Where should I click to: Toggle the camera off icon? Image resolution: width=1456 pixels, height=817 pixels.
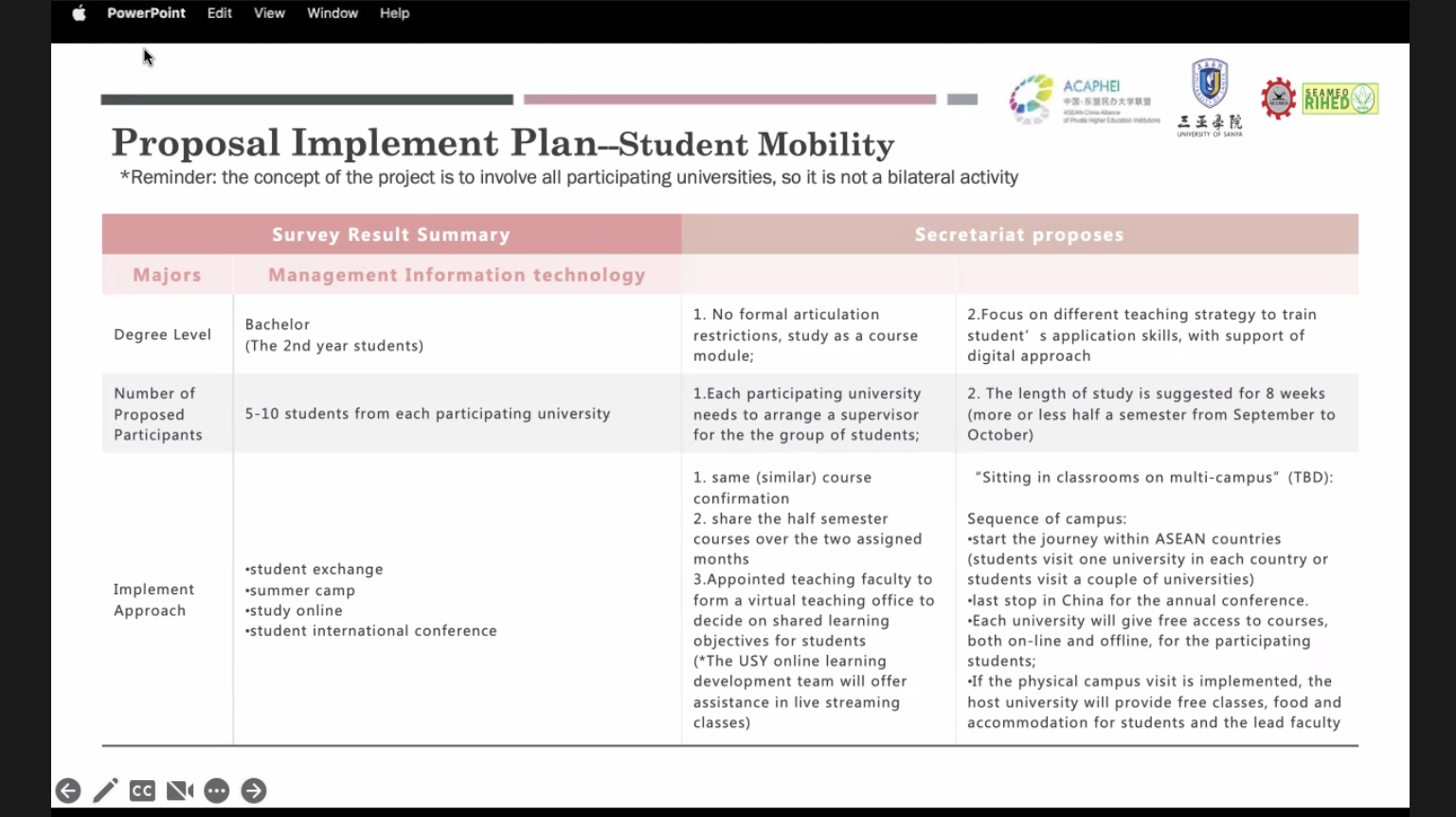pyautogui.click(x=179, y=790)
